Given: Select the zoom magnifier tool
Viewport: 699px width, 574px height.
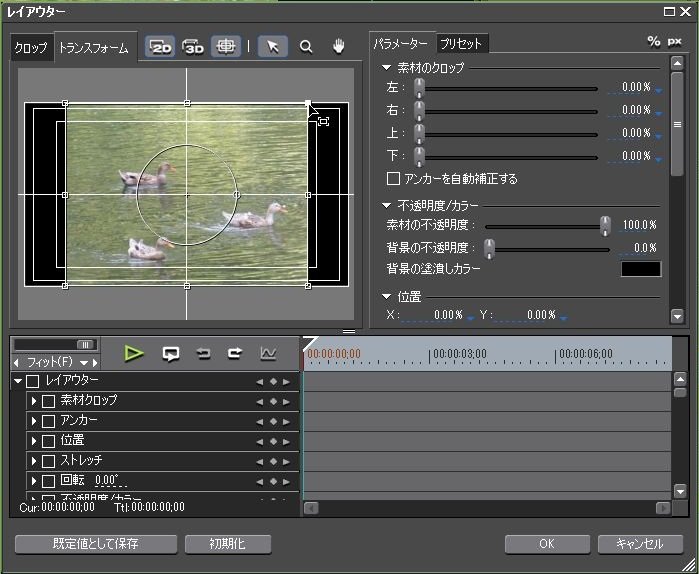Looking at the screenshot, I should coord(306,46).
